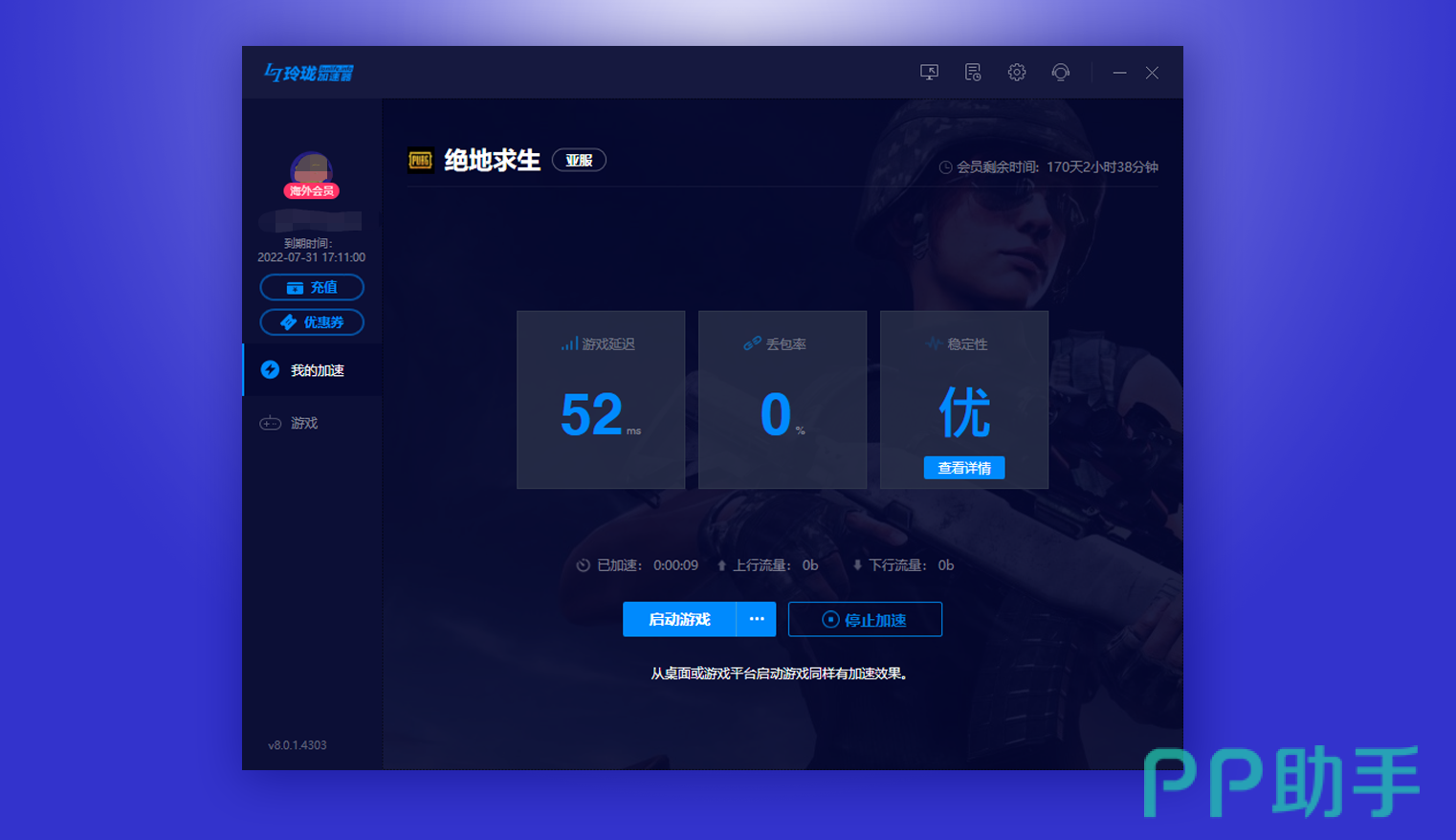The image size is (1456, 840).
Task: Expand the three-dots menu beside 启动游戏
Action: tap(757, 619)
